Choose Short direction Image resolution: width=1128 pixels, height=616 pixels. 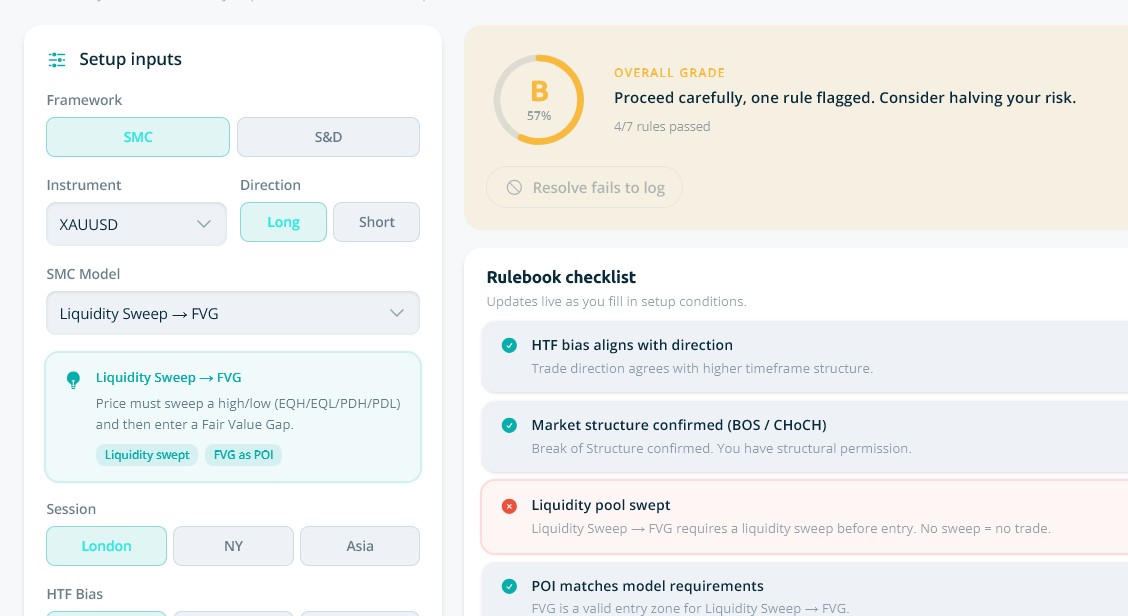tap(376, 222)
